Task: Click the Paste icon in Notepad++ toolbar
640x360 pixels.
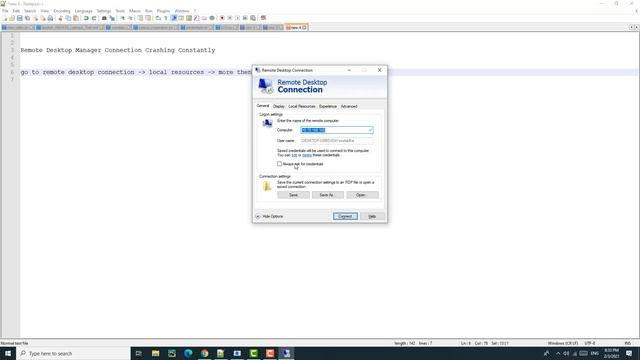Action: point(76,18)
